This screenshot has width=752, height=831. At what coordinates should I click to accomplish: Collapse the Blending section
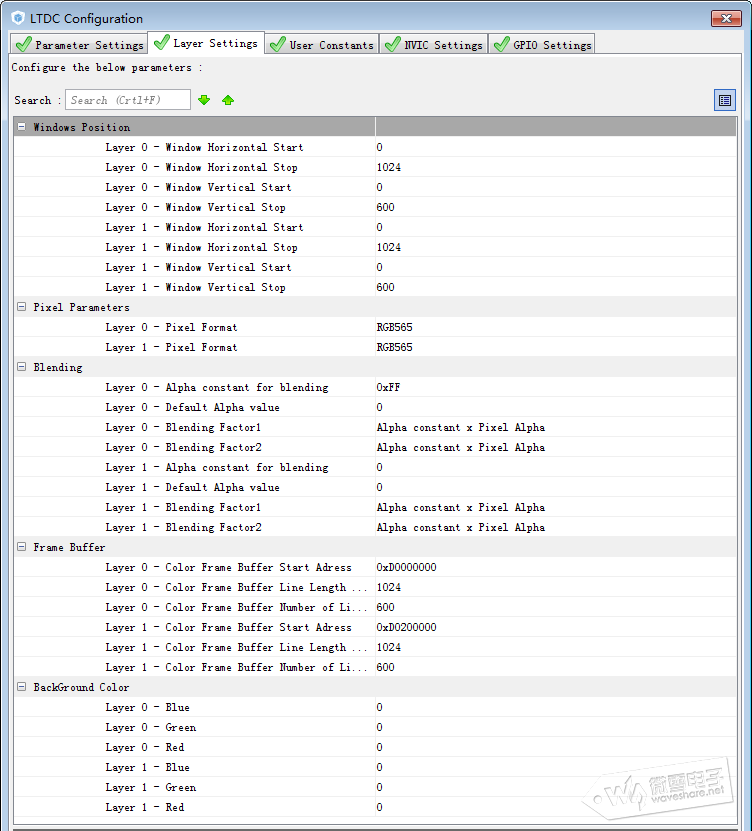(22, 367)
